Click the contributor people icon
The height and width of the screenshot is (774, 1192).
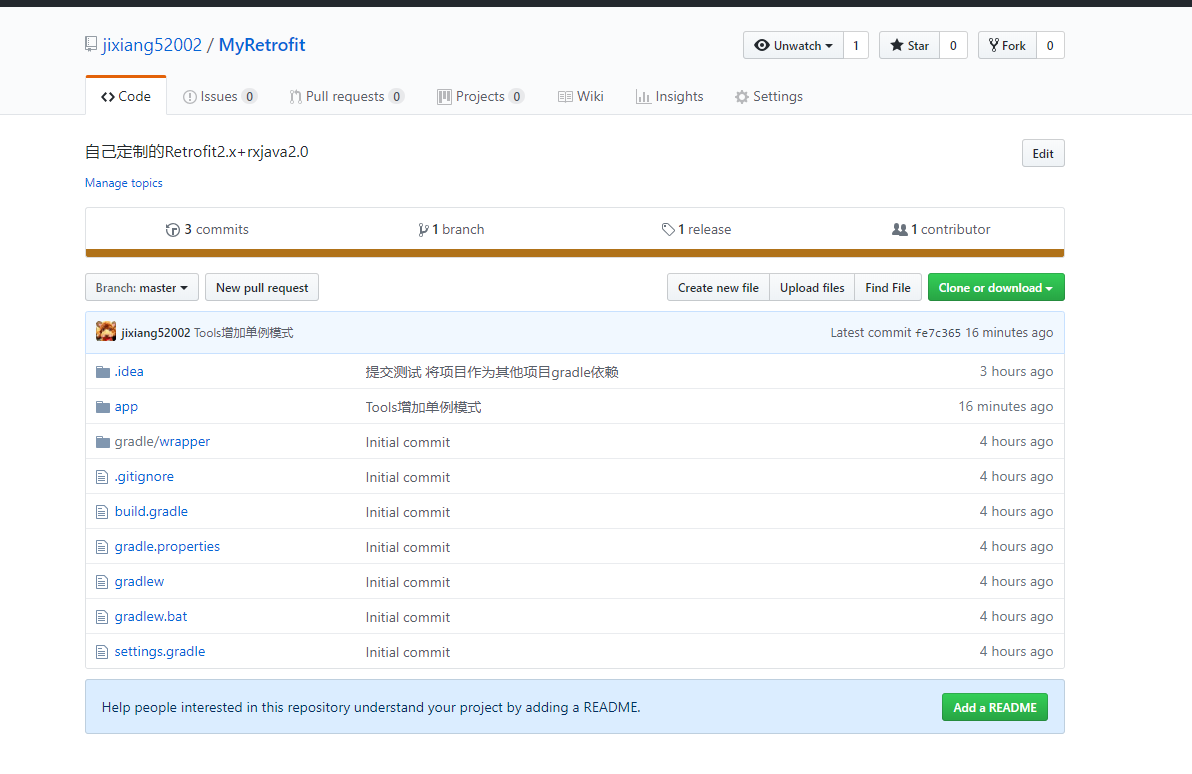pos(899,230)
